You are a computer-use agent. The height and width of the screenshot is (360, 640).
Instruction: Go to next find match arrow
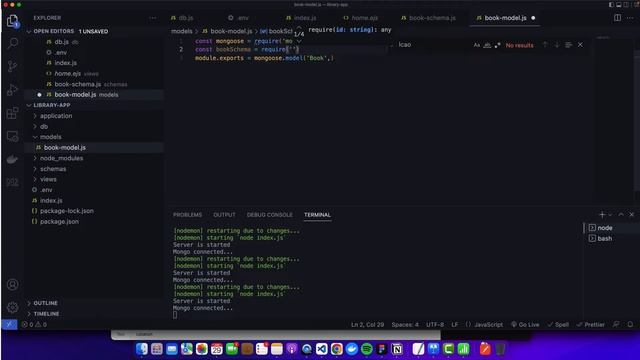pos(557,45)
